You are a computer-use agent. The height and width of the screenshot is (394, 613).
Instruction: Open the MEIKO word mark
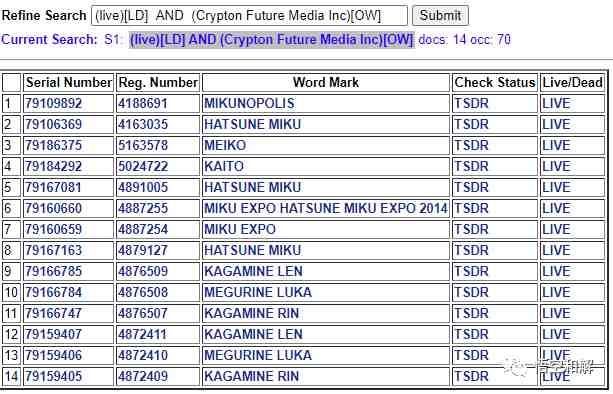pyautogui.click(x=225, y=145)
